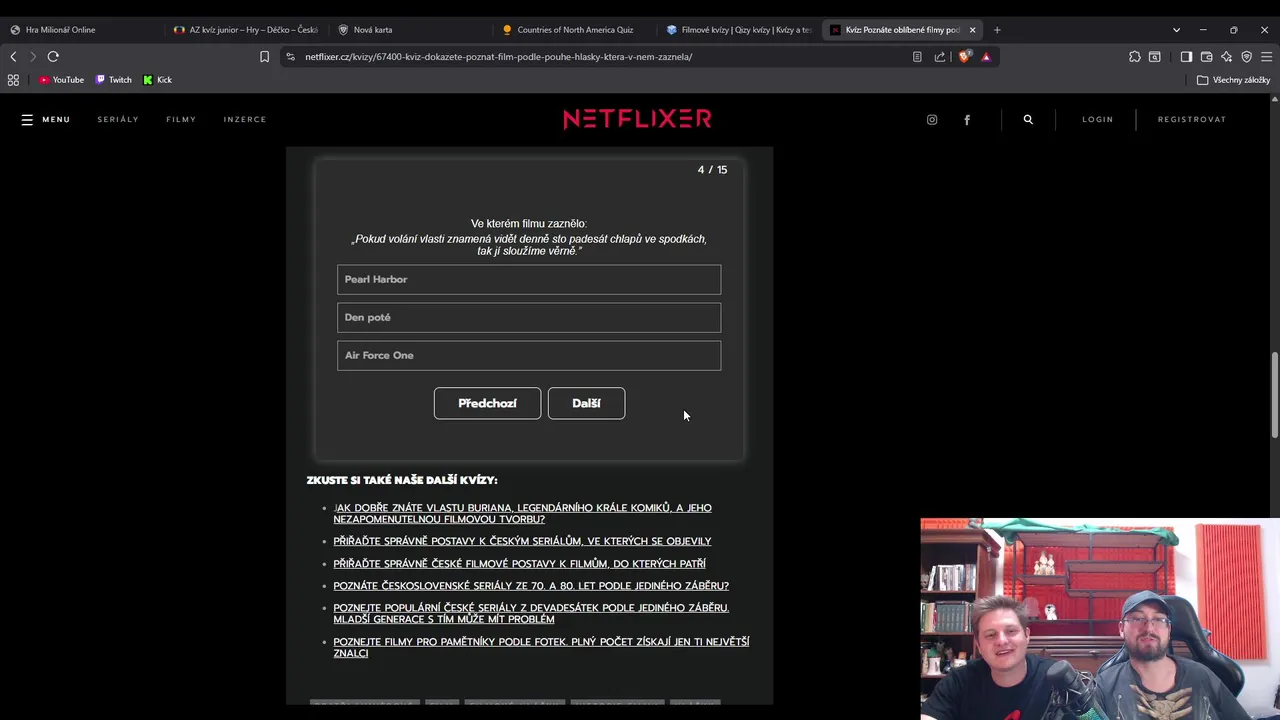Open browser main hamburger menu
Image resolution: width=1280 pixels, height=720 pixels.
click(x=1266, y=57)
